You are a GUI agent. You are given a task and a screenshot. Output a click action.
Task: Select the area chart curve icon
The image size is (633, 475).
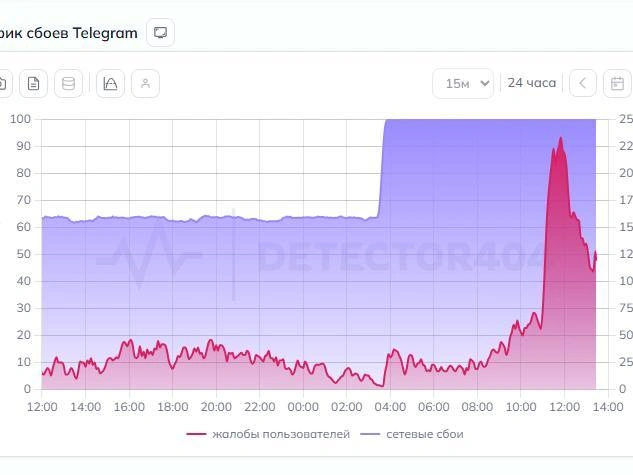(110, 84)
